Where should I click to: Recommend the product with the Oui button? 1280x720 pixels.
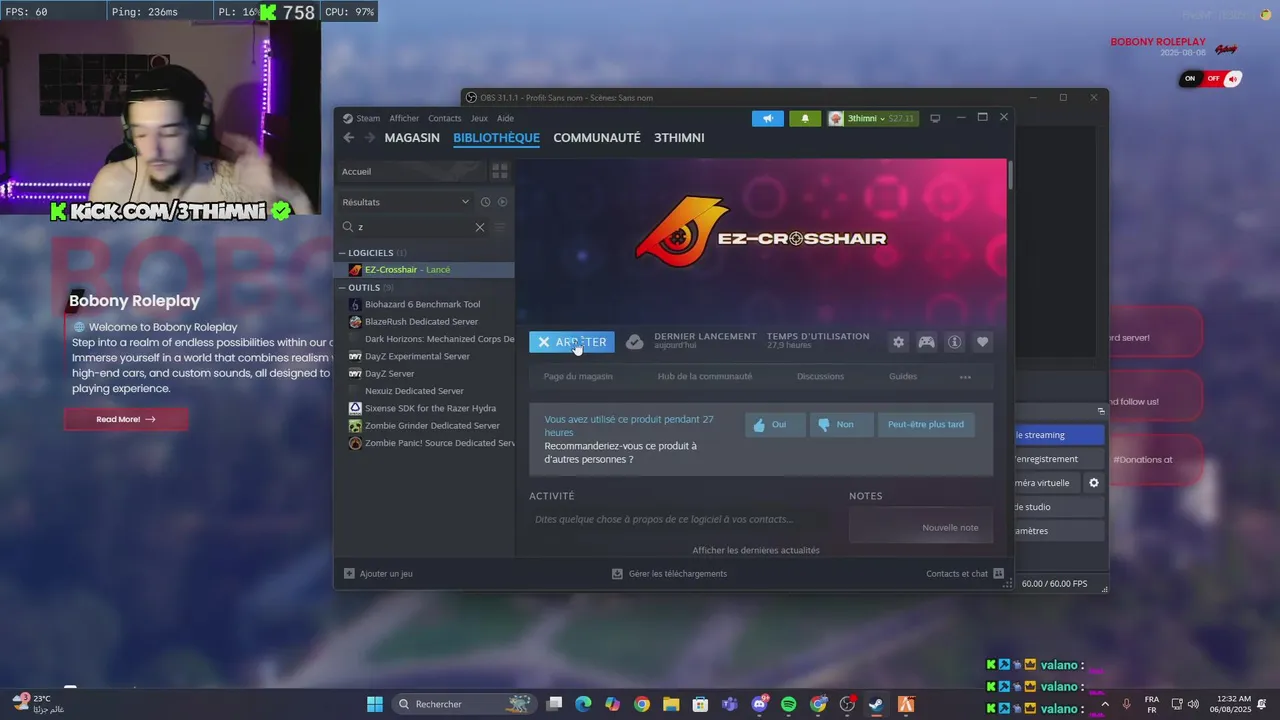[x=774, y=425]
